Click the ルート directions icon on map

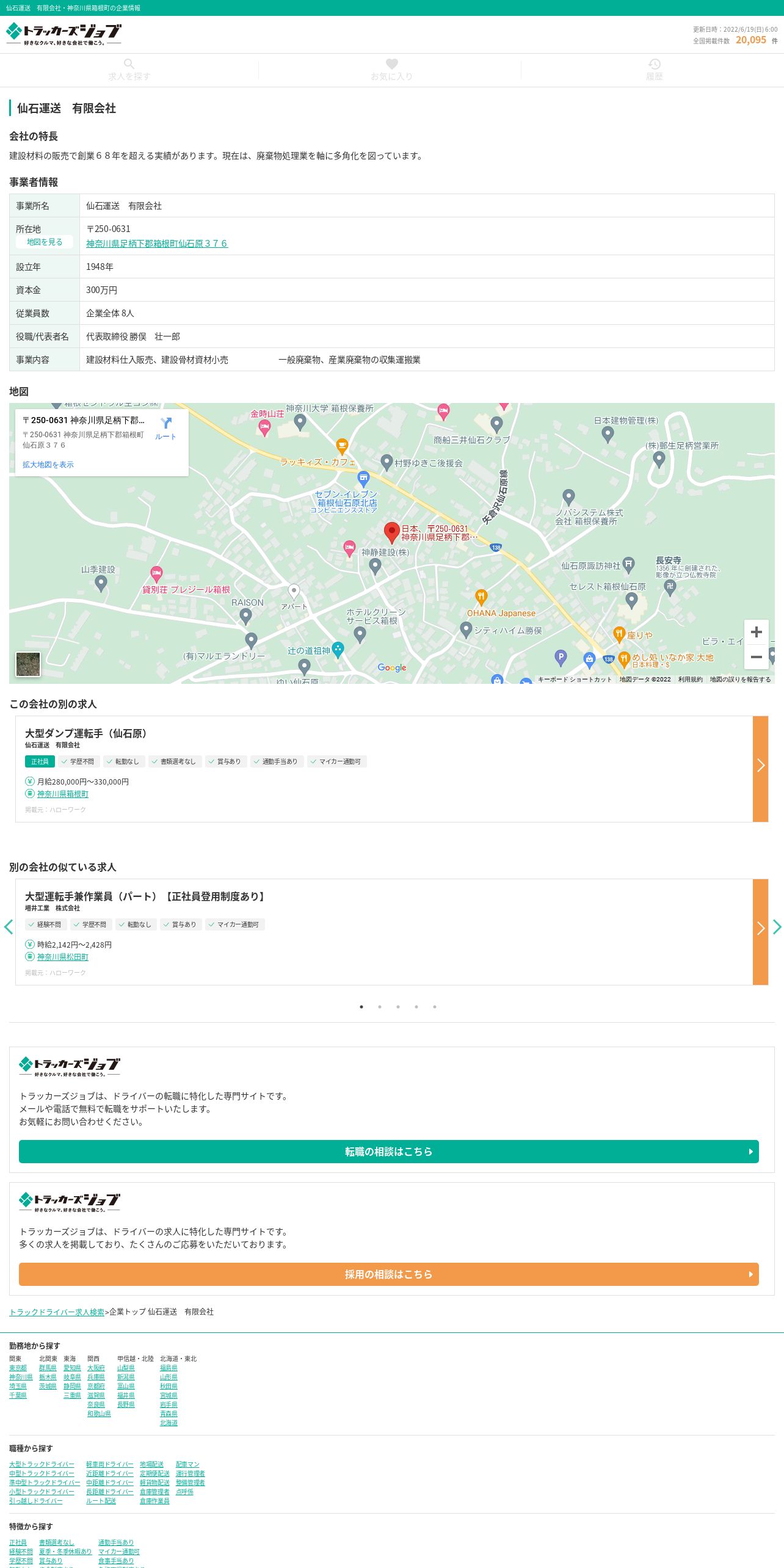[165, 428]
